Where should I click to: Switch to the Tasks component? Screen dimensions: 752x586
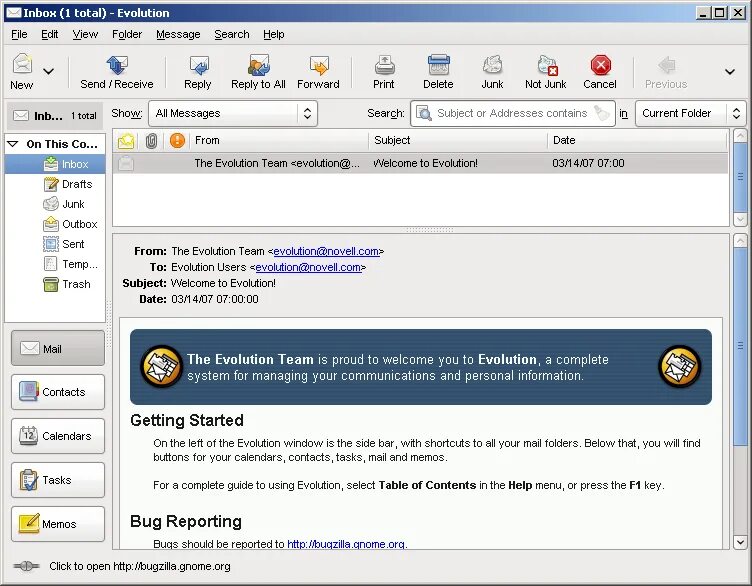click(58, 480)
